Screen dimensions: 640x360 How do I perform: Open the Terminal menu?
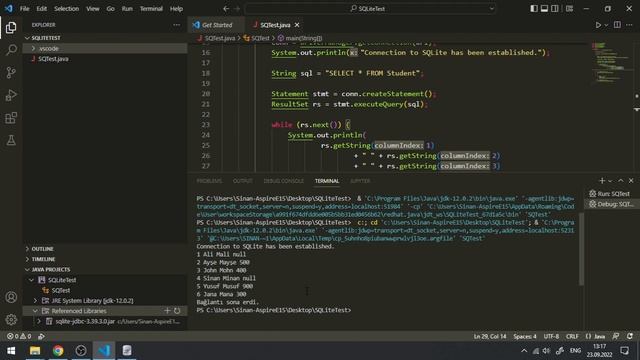pyautogui.click(x=151, y=9)
